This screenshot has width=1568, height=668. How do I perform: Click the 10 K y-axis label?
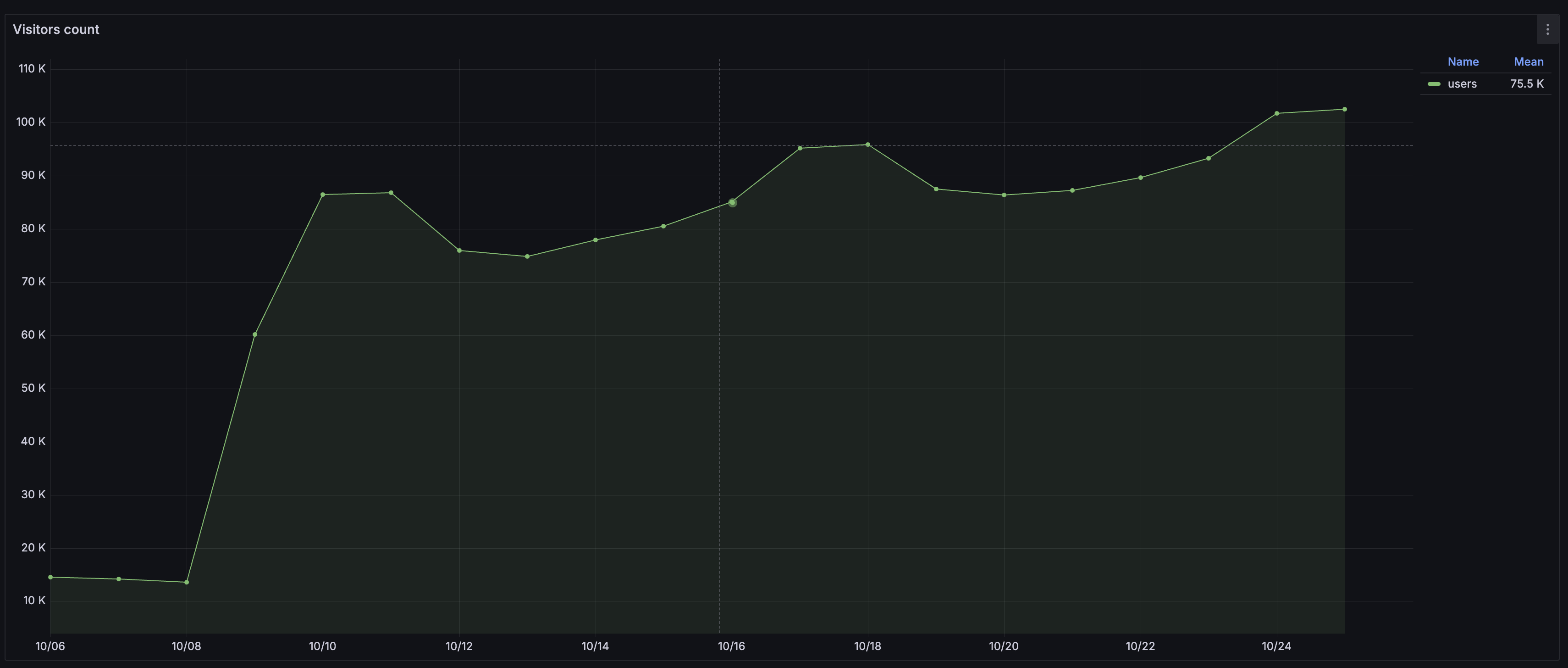point(35,601)
